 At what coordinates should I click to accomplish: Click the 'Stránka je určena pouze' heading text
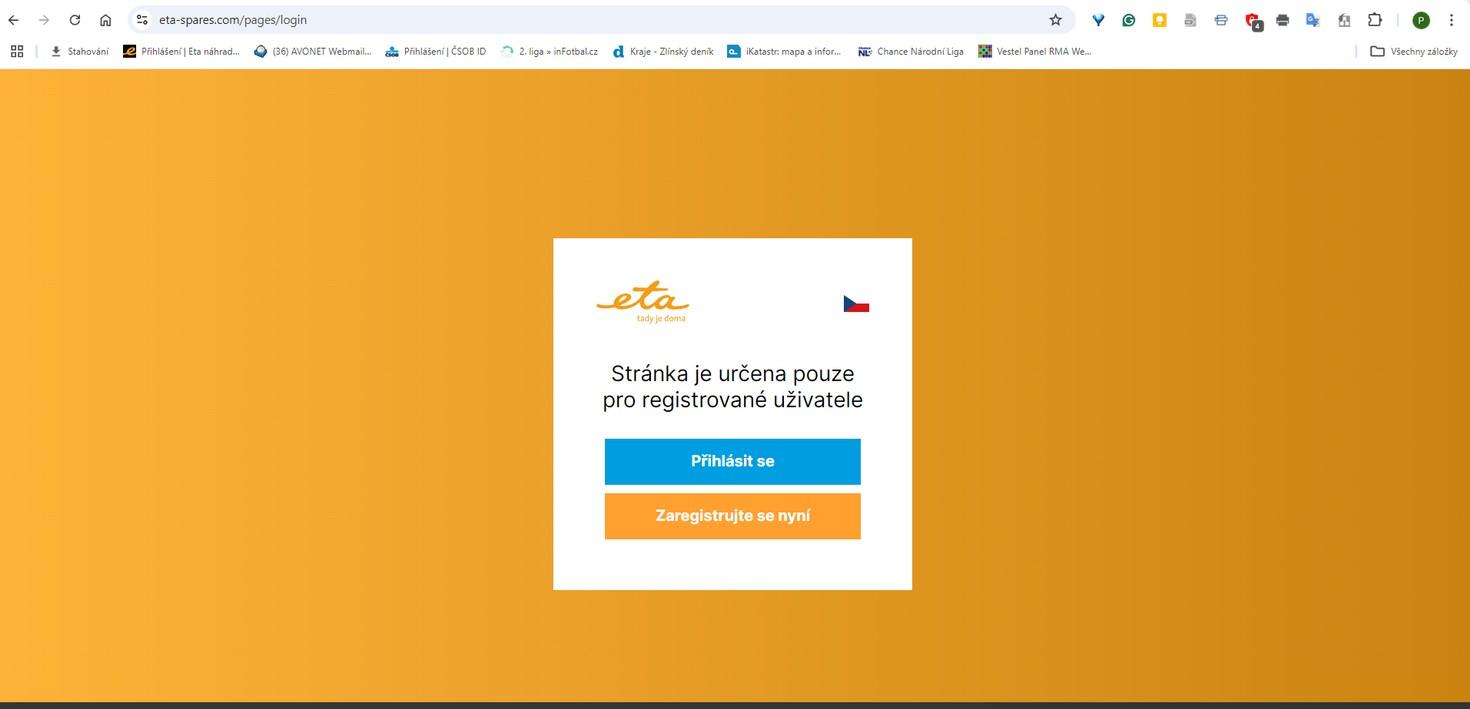coord(732,374)
